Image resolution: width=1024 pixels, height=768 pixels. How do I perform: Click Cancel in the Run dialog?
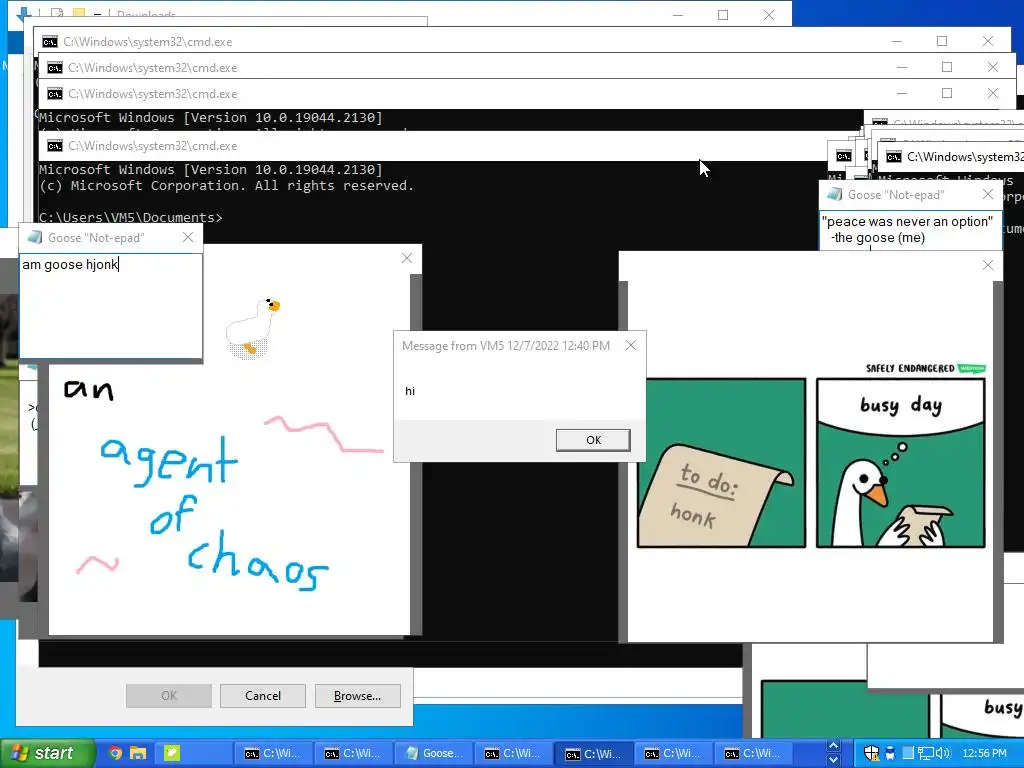[263, 696]
